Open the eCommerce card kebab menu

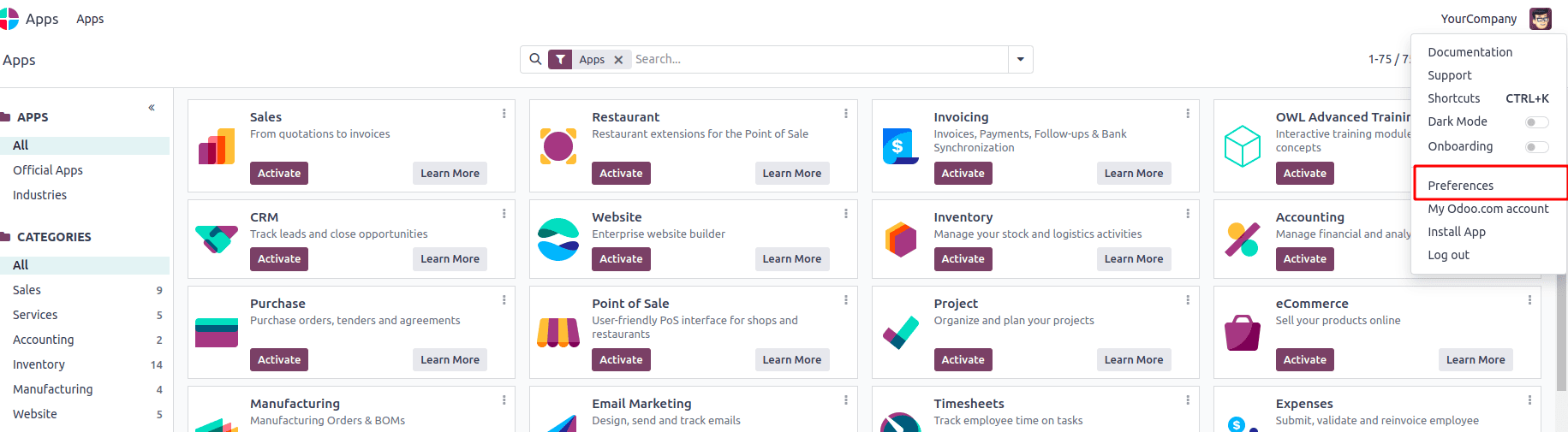pos(1529,300)
